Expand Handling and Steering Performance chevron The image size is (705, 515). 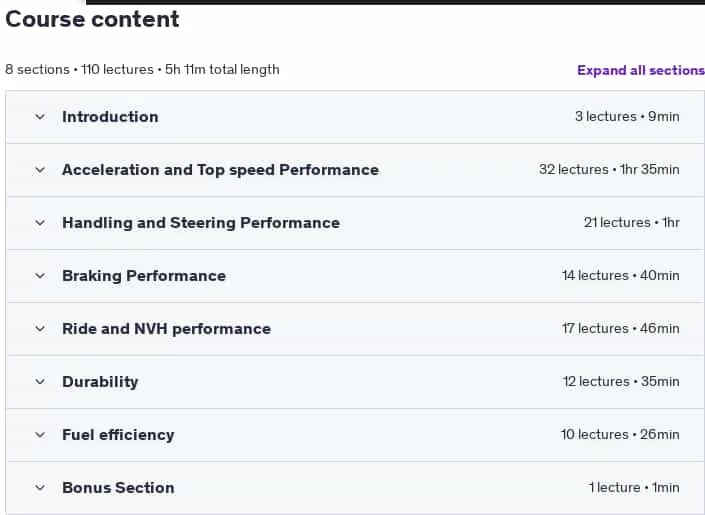(40, 223)
